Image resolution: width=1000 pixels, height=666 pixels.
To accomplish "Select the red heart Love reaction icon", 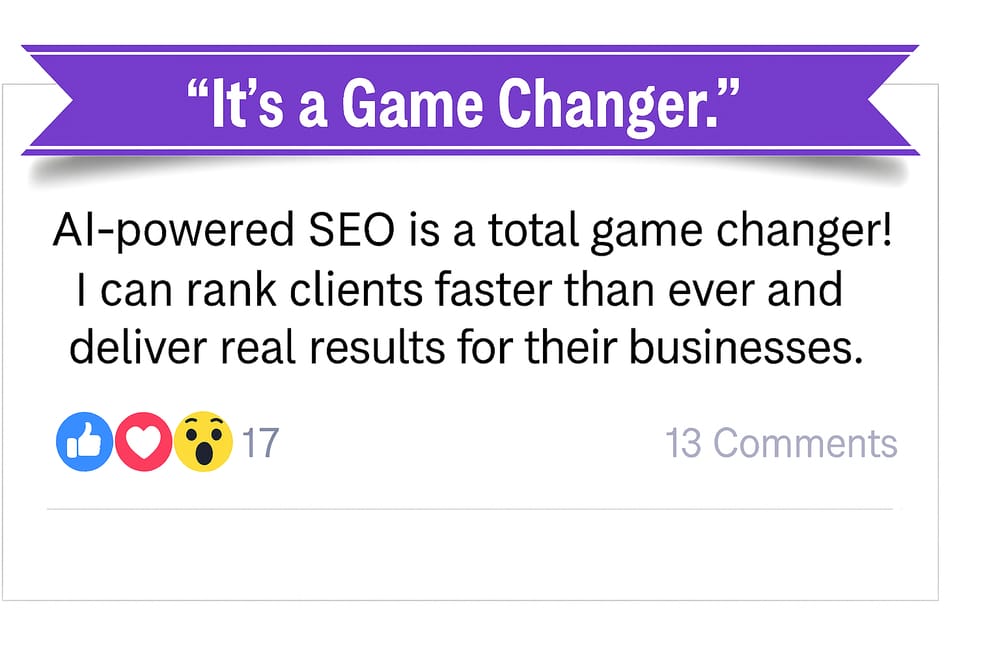I will point(143,441).
